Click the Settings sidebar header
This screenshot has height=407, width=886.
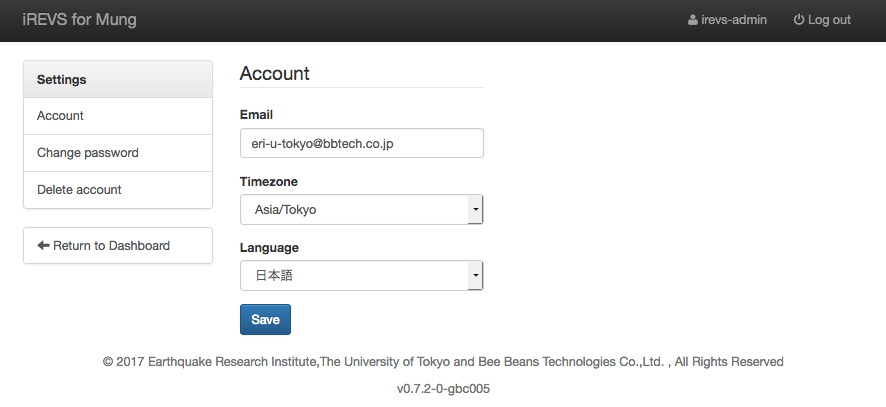(62, 79)
